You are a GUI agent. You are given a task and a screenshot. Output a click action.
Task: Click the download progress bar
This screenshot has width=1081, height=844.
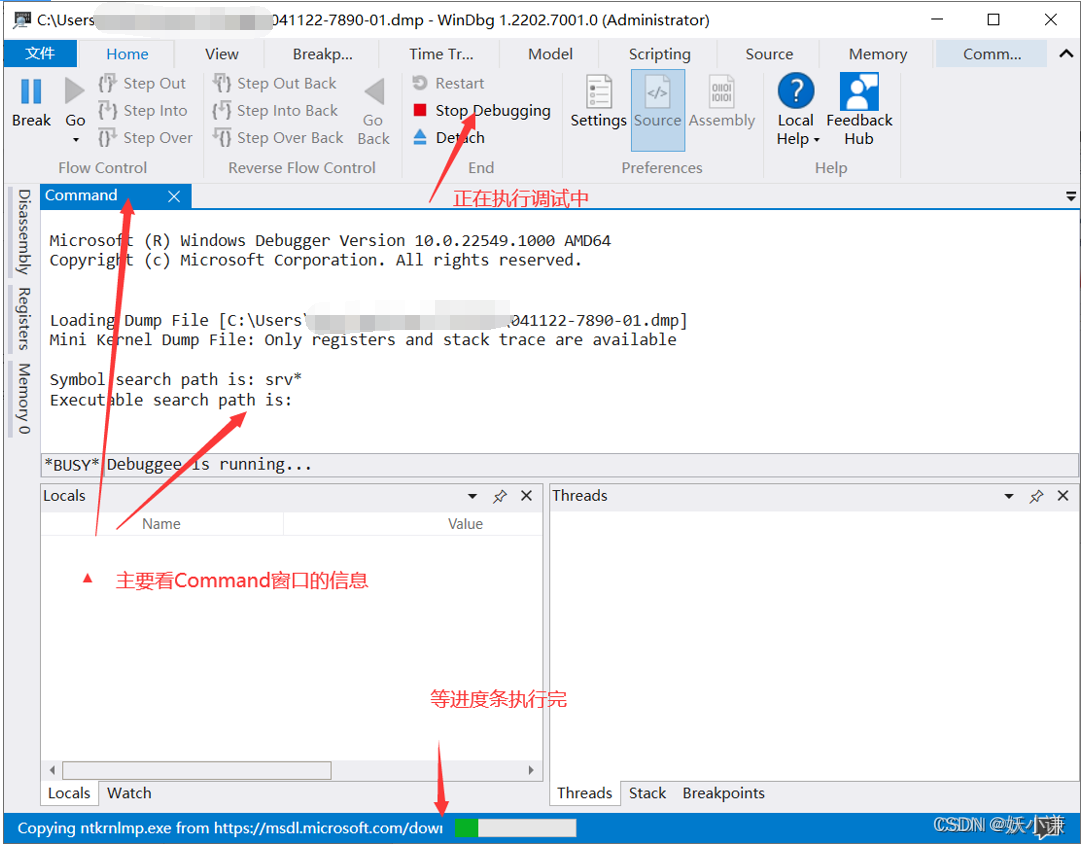click(x=515, y=827)
